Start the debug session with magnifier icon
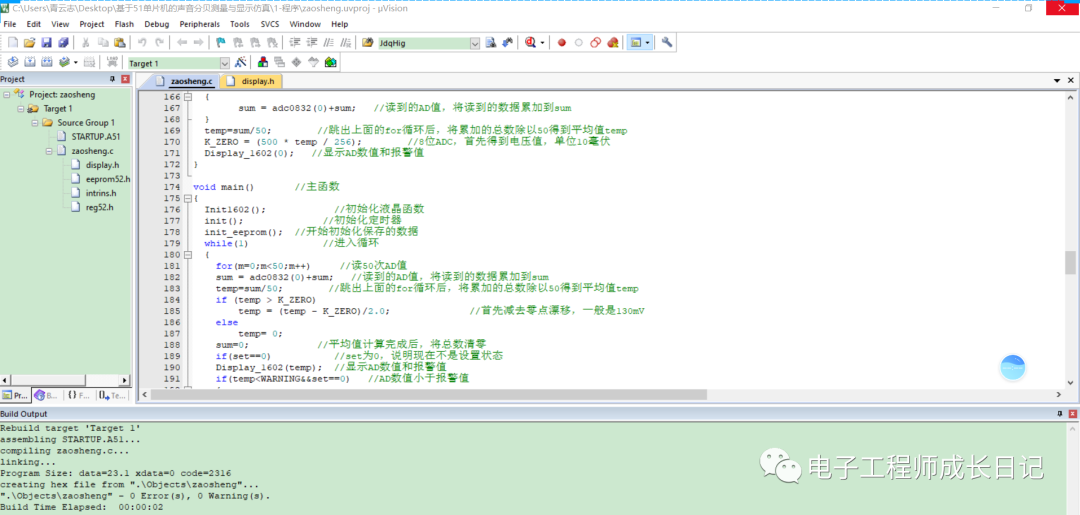The image size is (1080, 515). click(x=530, y=42)
